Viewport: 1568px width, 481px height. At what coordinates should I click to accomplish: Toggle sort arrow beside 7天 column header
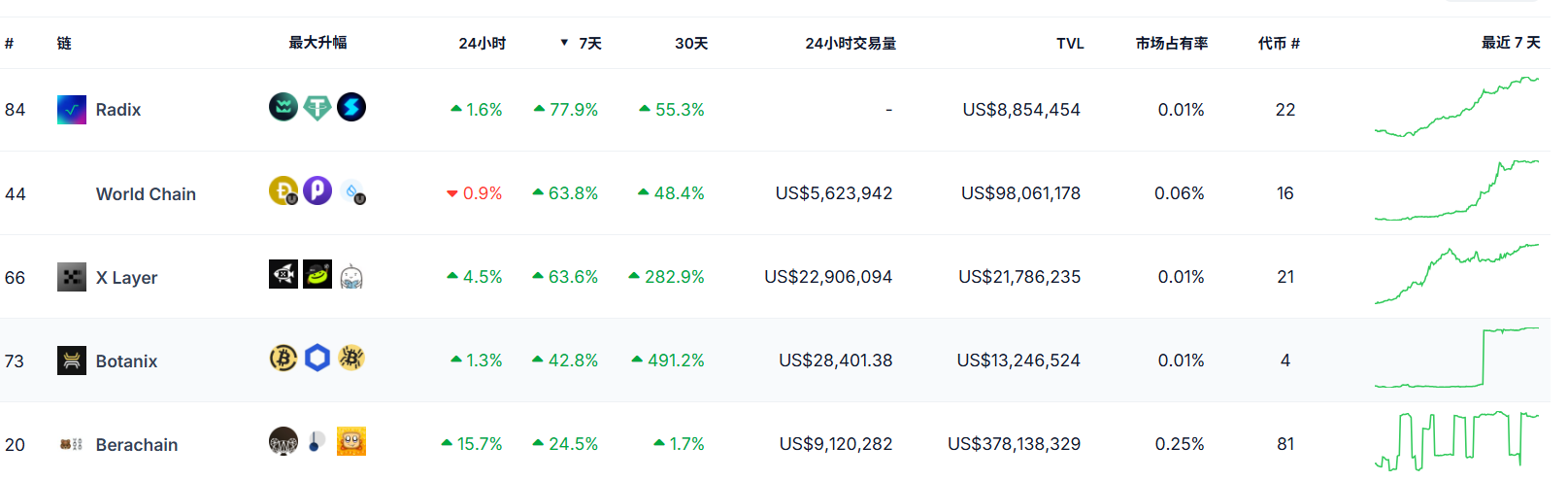tap(564, 43)
